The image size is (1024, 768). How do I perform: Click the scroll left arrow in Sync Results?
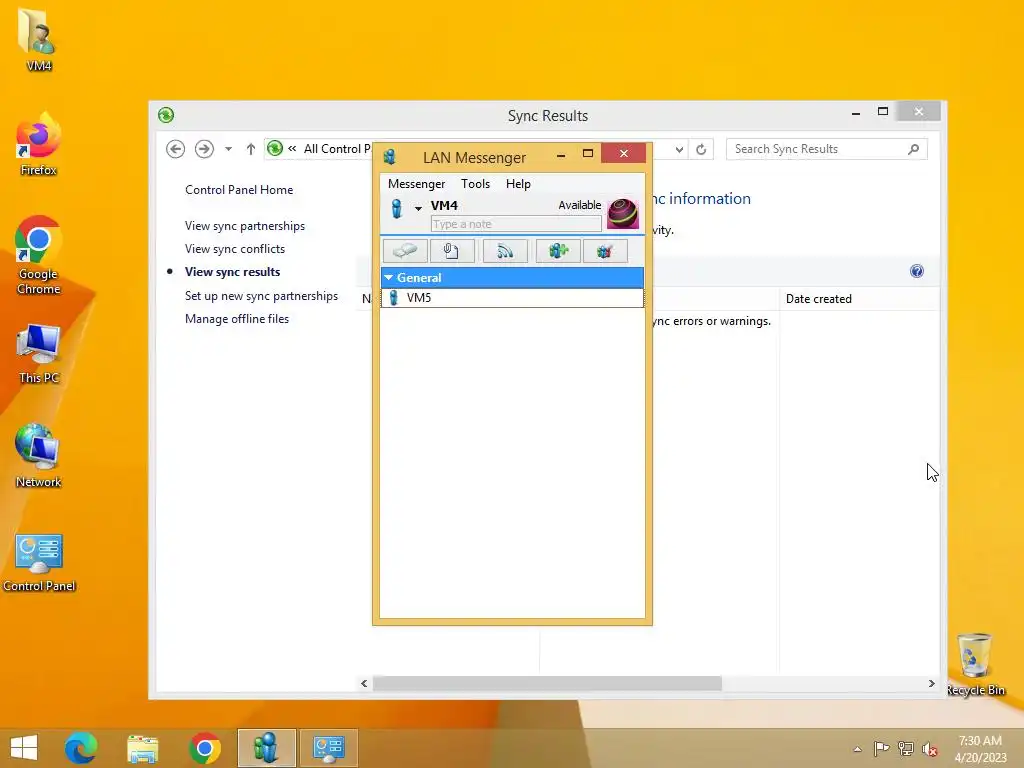point(364,683)
